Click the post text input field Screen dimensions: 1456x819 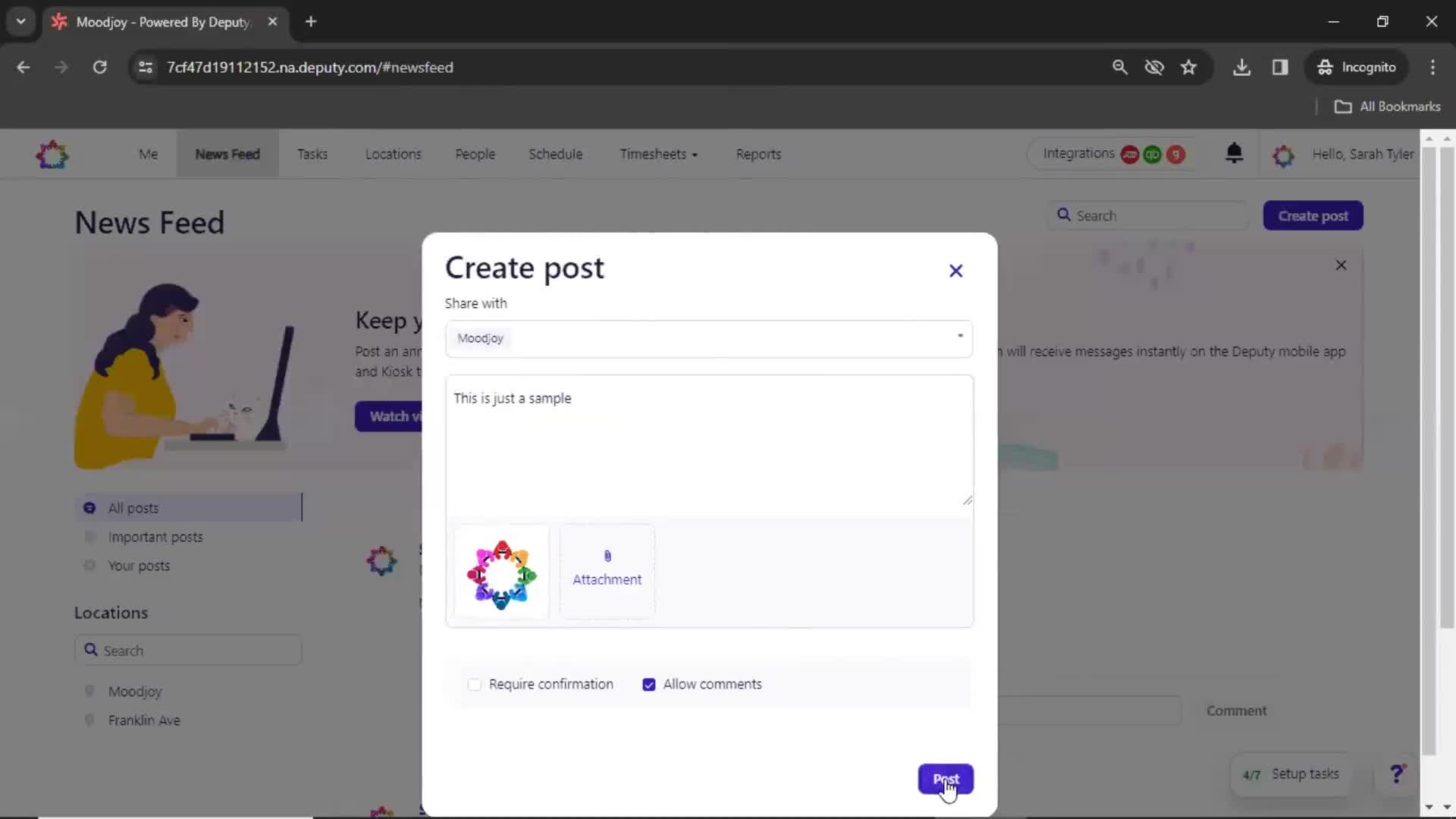pos(711,439)
